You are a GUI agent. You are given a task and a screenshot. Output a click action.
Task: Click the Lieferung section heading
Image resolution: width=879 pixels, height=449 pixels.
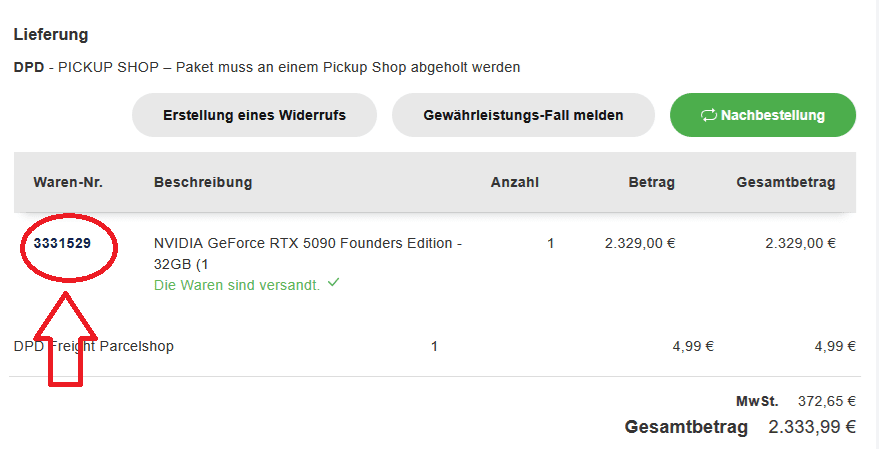coord(51,35)
